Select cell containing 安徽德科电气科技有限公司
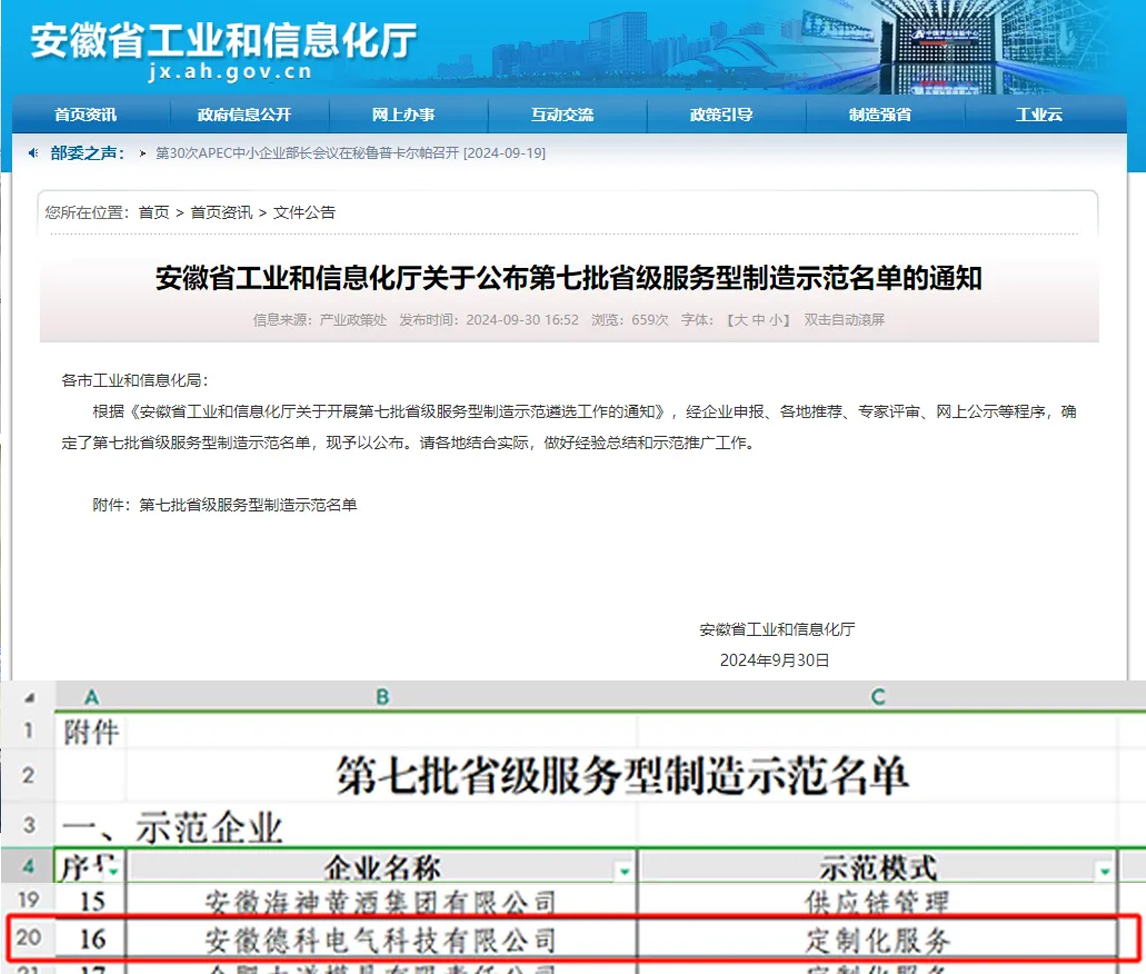 tap(381, 940)
